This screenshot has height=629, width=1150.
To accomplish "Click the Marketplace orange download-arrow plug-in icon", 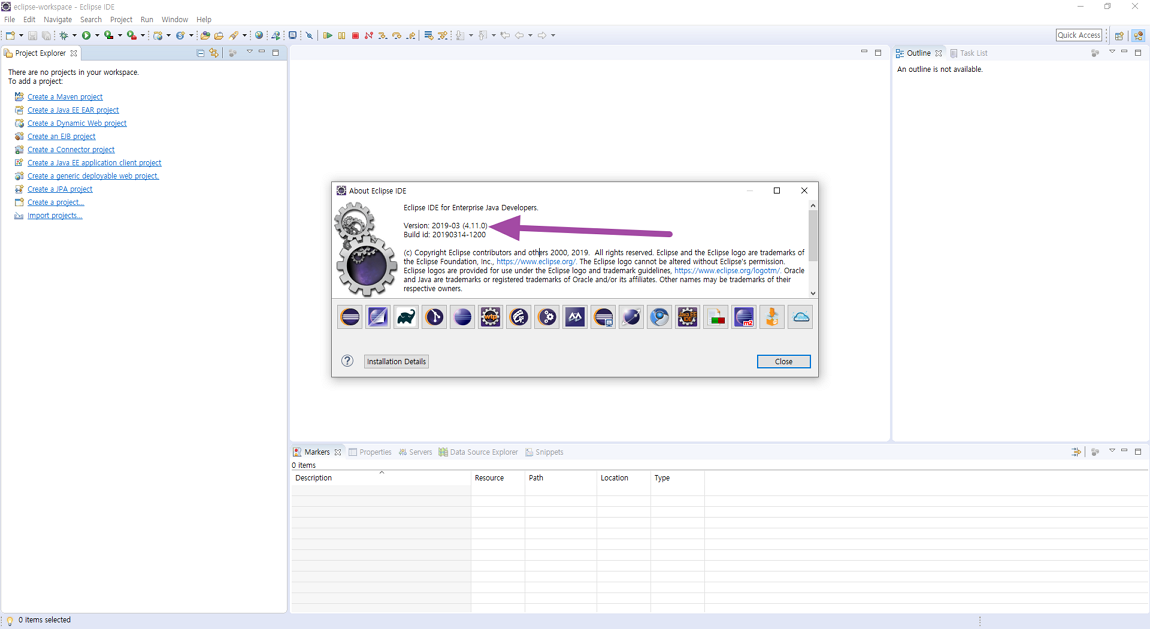I will click(772, 317).
